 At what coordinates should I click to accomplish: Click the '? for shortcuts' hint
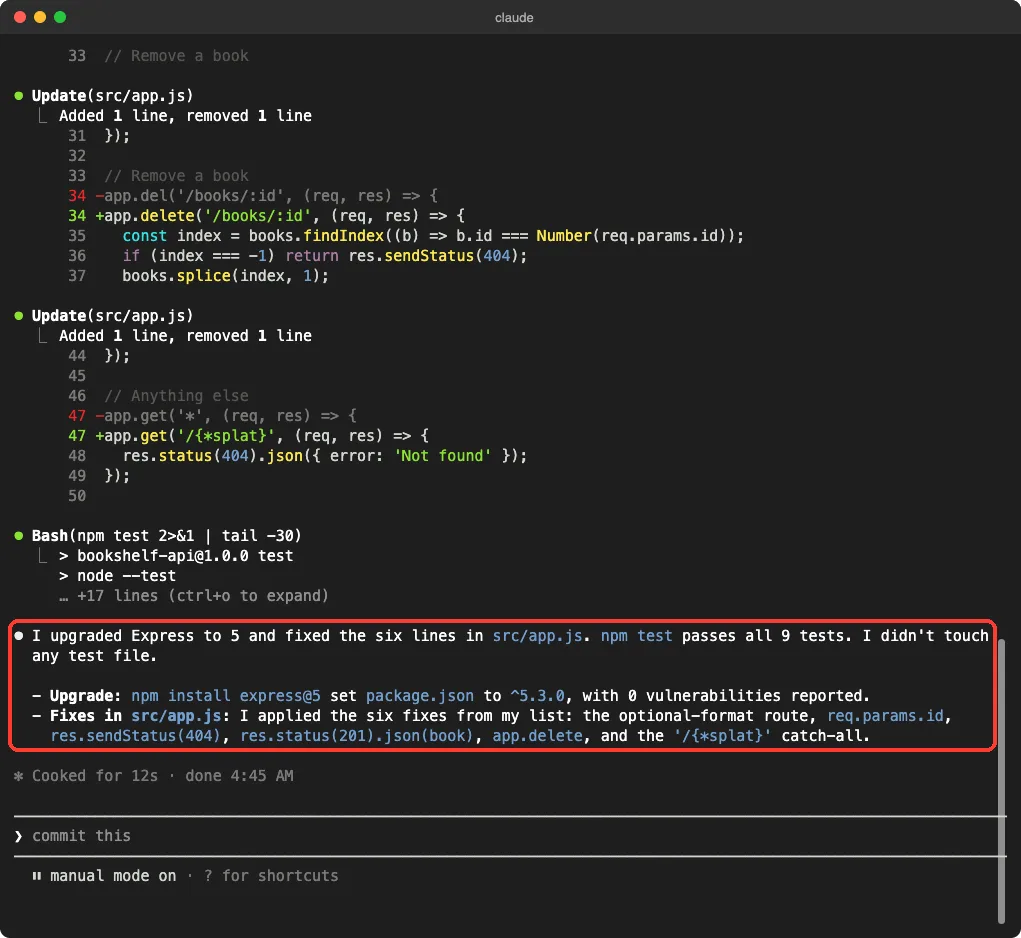[x=271, y=876]
